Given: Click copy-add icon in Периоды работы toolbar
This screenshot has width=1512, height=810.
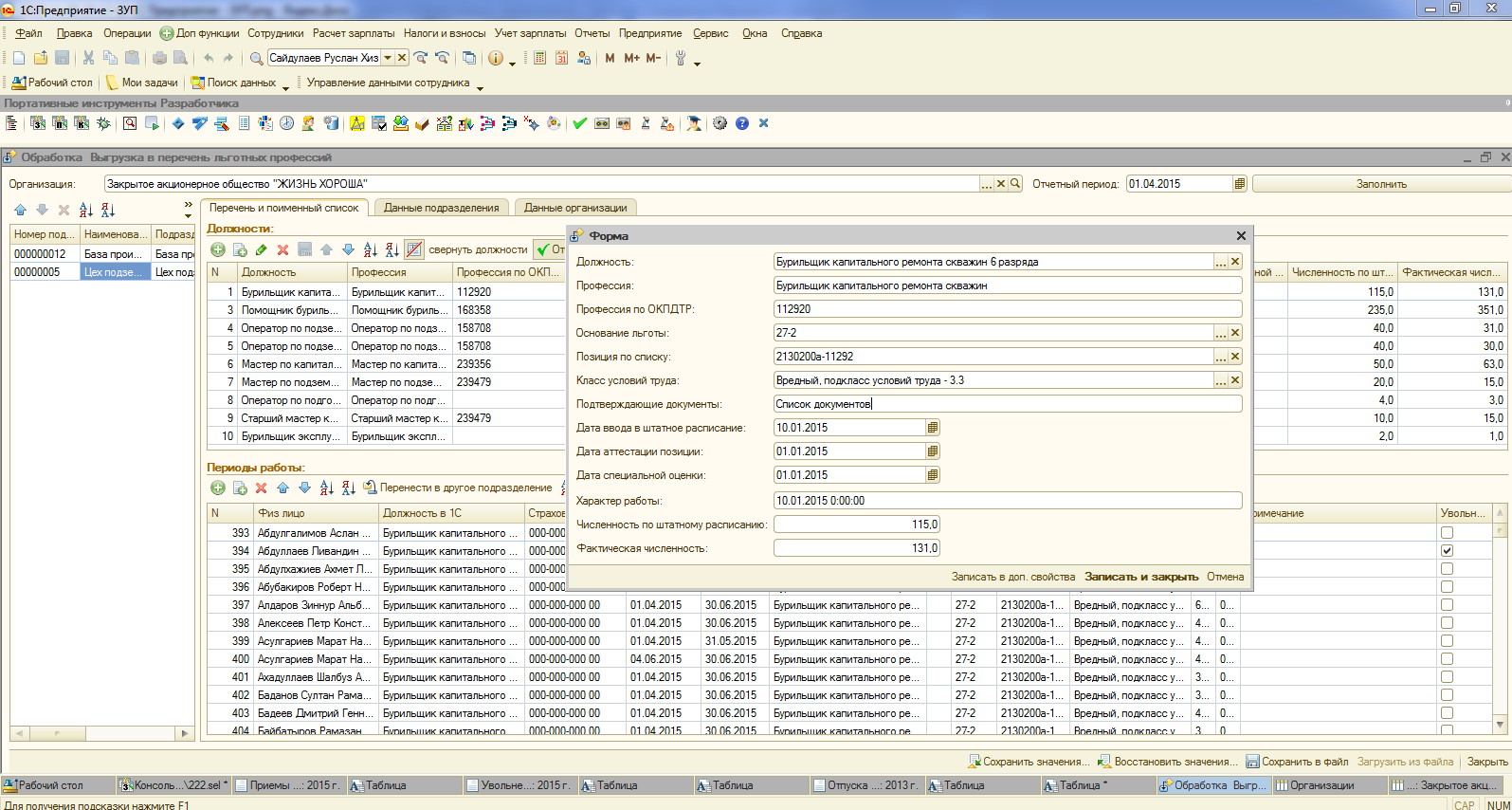Looking at the screenshot, I should [240, 488].
